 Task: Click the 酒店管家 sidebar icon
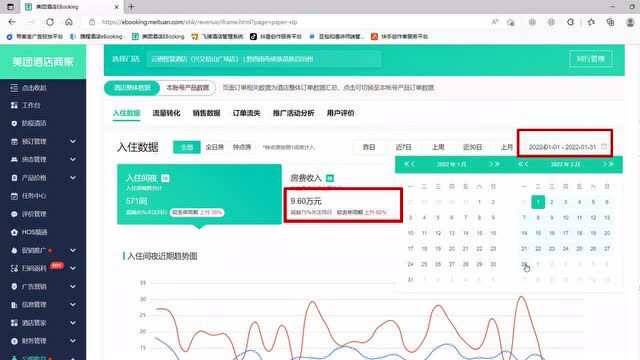tap(14, 323)
